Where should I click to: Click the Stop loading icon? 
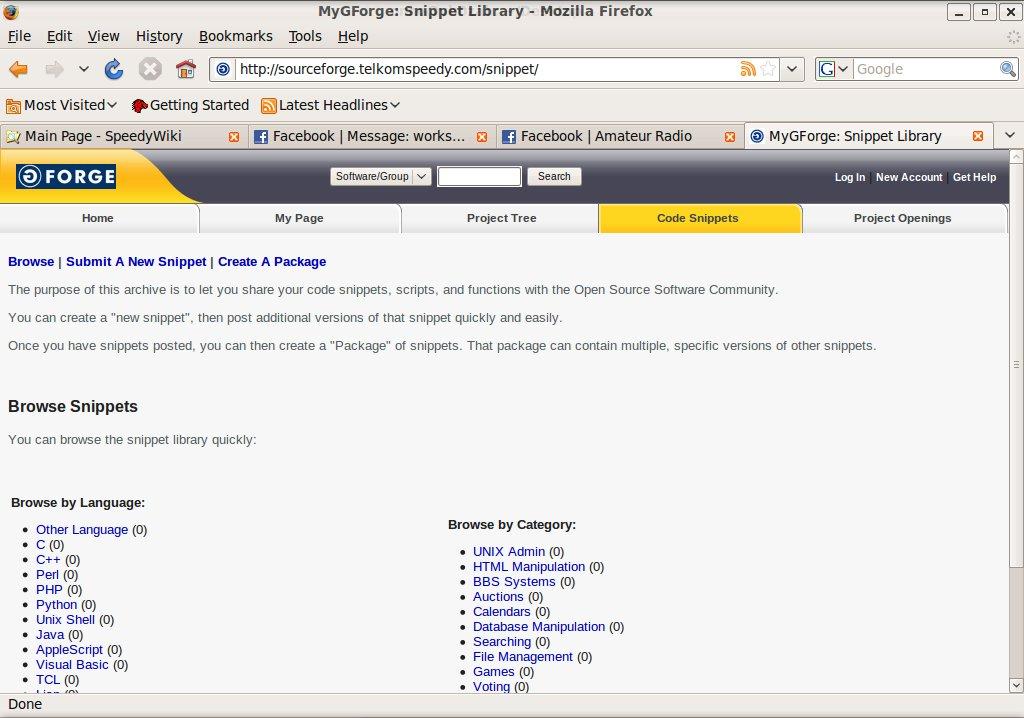tap(150, 69)
